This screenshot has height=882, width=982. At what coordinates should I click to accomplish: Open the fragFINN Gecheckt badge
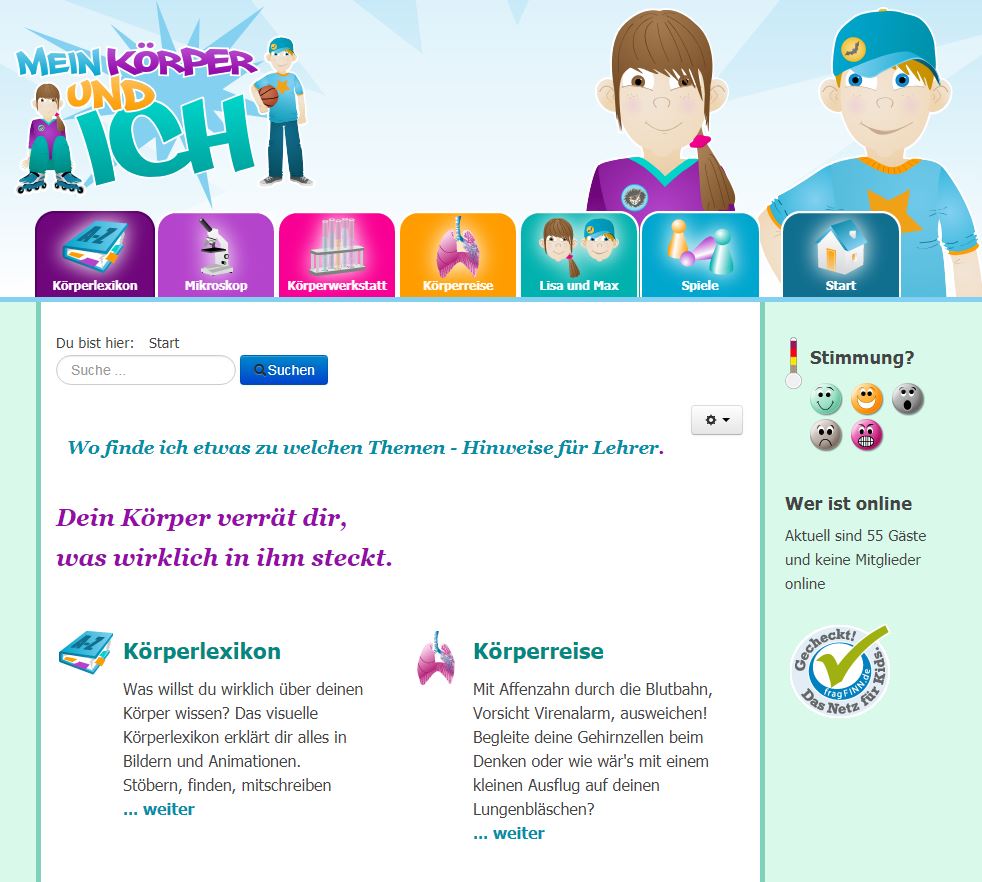840,671
